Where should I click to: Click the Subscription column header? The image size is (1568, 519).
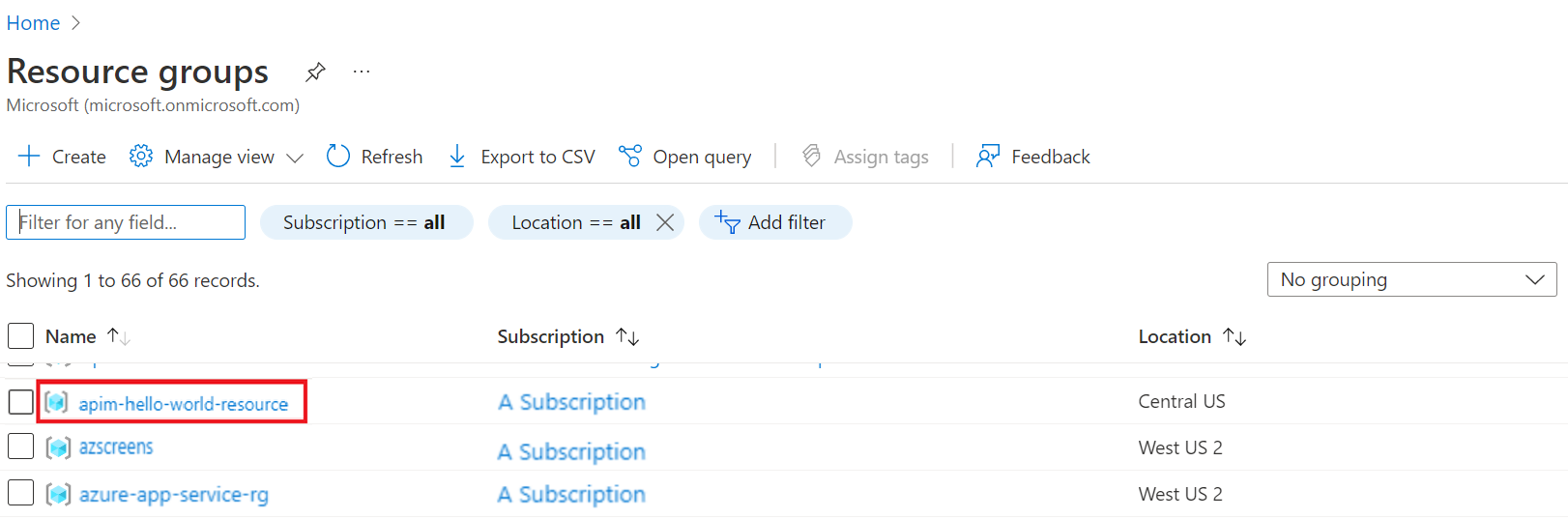pos(551,336)
